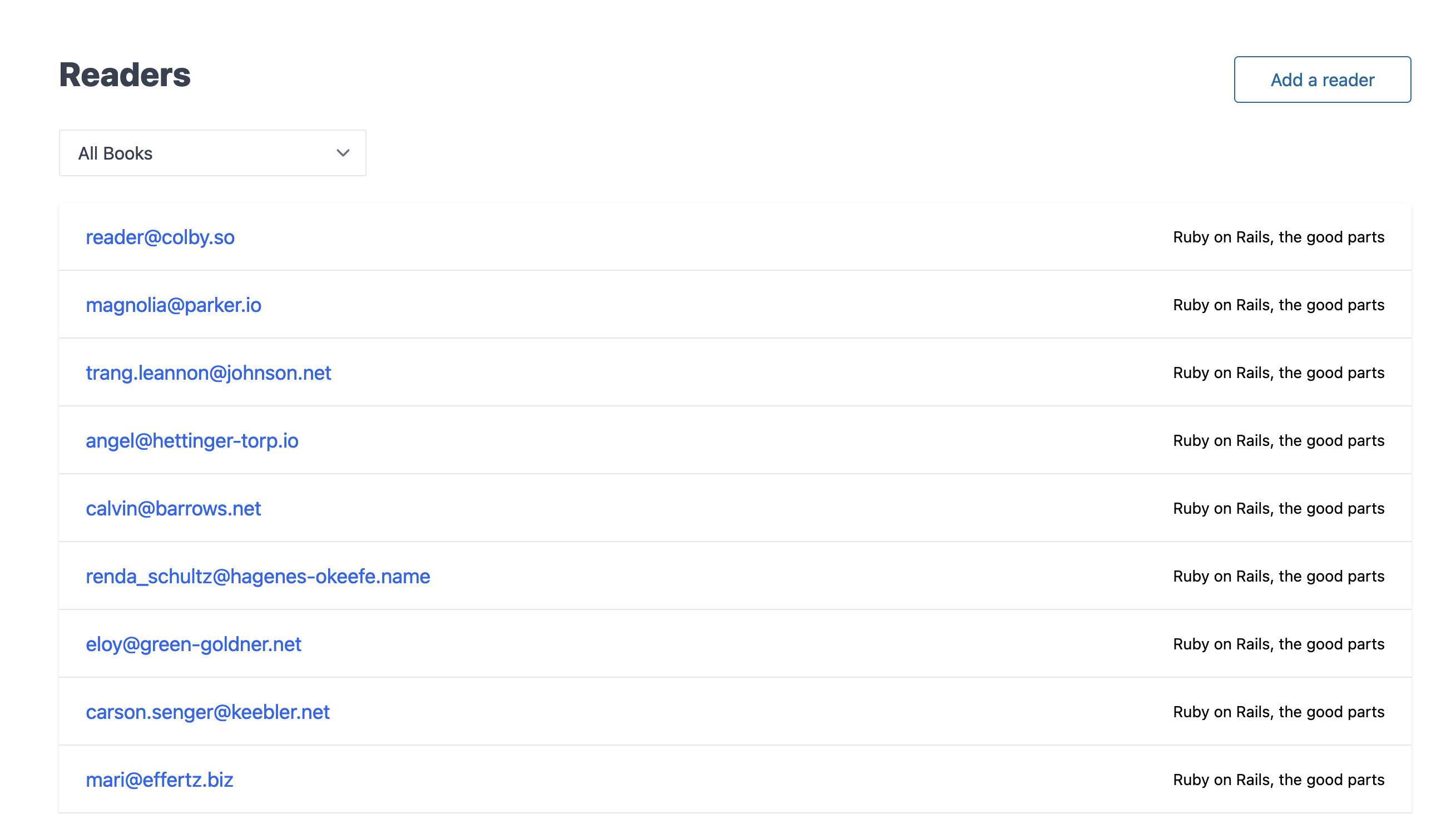Click book title in magnolia@parker.io row

[x=1278, y=305]
